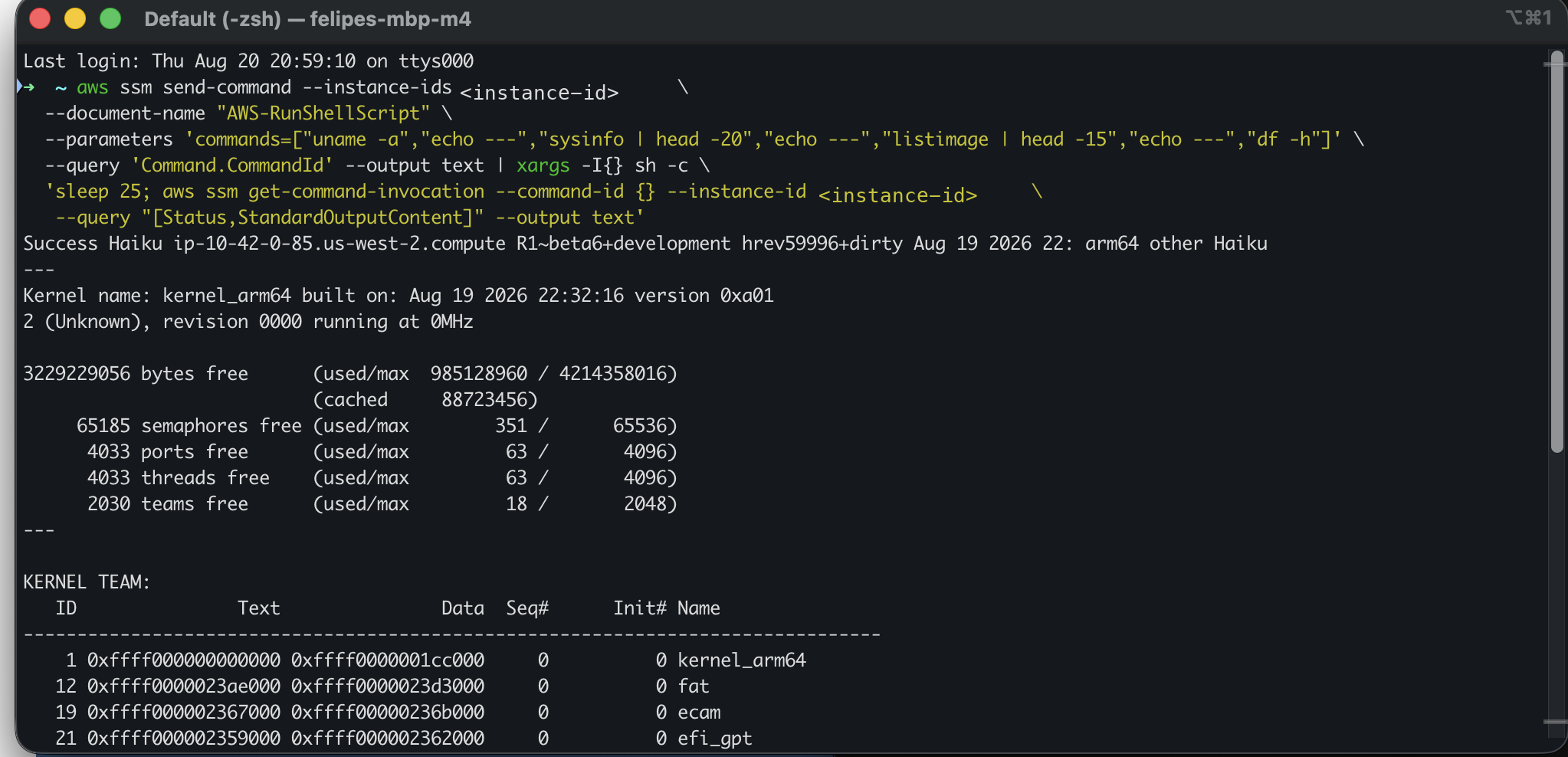Click the green 'aws' command word
Screen dimensions: 1568x757
coord(93,88)
